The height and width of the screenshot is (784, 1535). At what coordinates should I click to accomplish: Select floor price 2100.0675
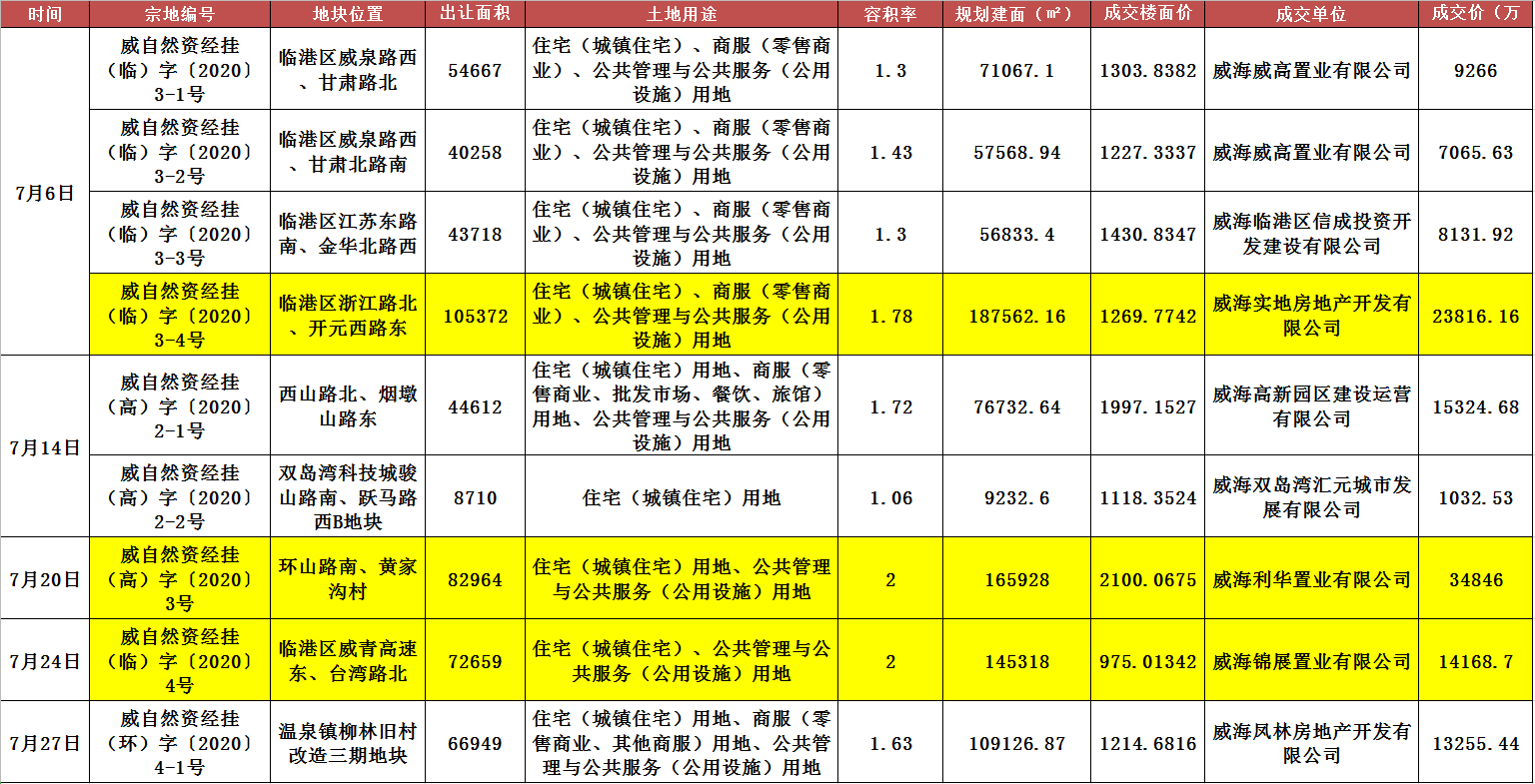point(1148,579)
